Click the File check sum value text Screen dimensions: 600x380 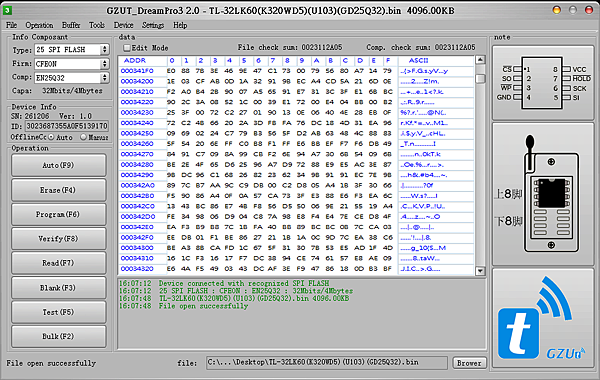(321, 47)
